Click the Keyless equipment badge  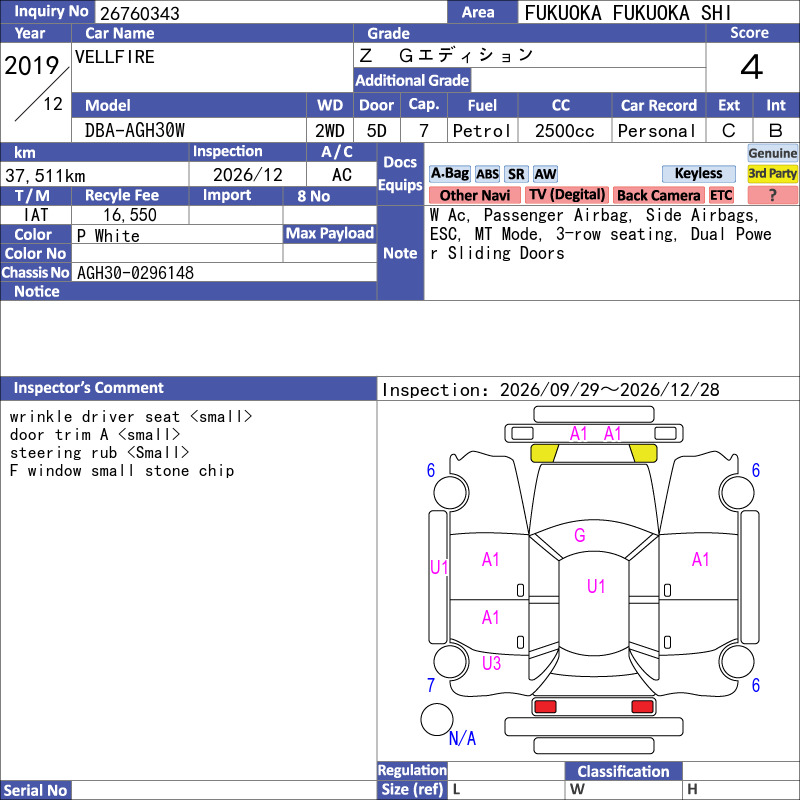pyautogui.click(x=698, y=173)
